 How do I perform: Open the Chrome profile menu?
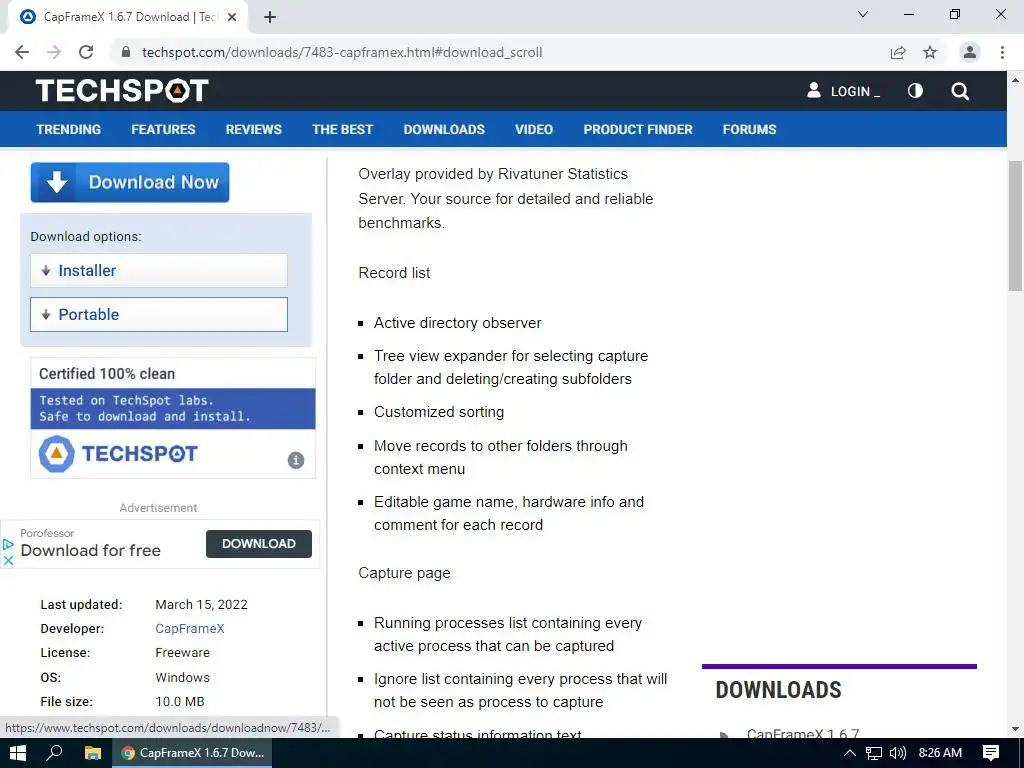tap(970, 52)
